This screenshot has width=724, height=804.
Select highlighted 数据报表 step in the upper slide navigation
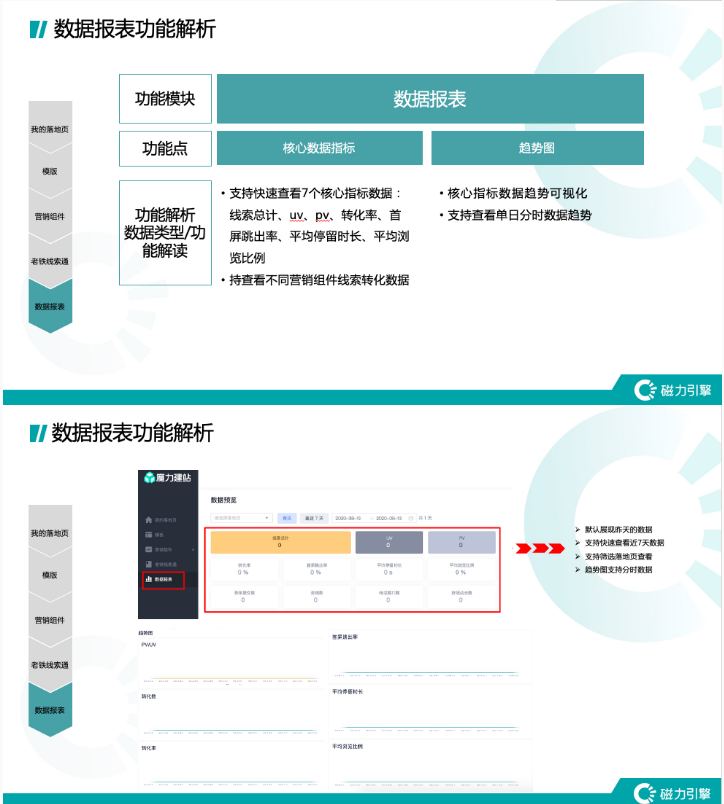tap(50, 306)
